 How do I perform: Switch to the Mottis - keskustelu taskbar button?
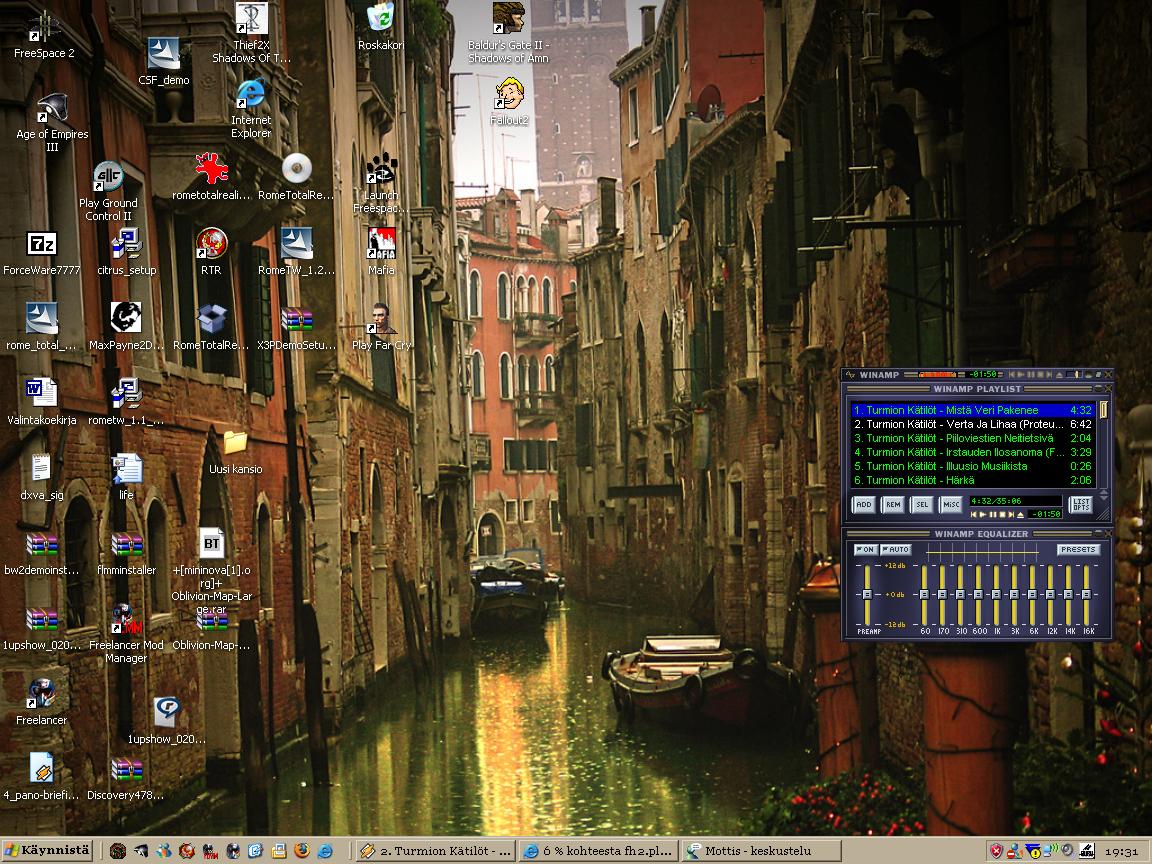coord(761,851)
